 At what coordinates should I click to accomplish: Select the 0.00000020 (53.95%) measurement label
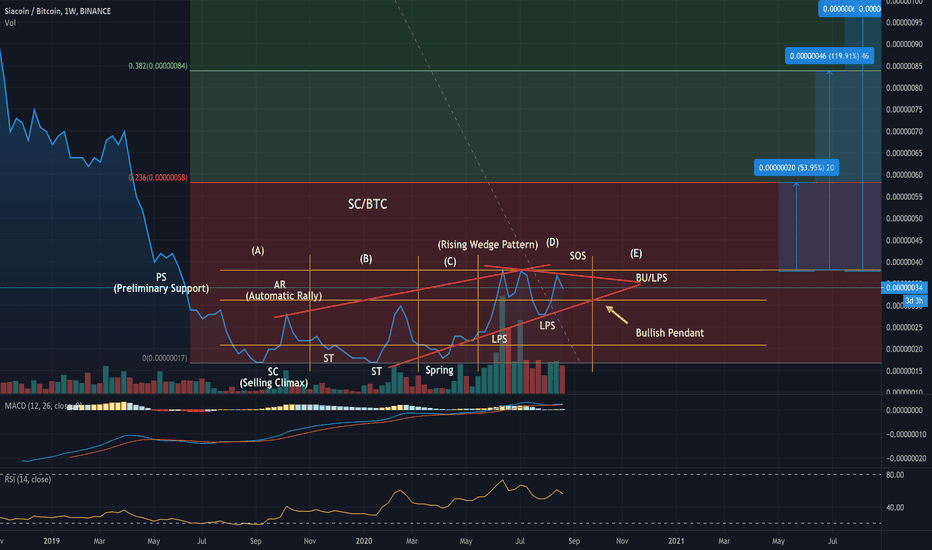[x=796, y=168]
